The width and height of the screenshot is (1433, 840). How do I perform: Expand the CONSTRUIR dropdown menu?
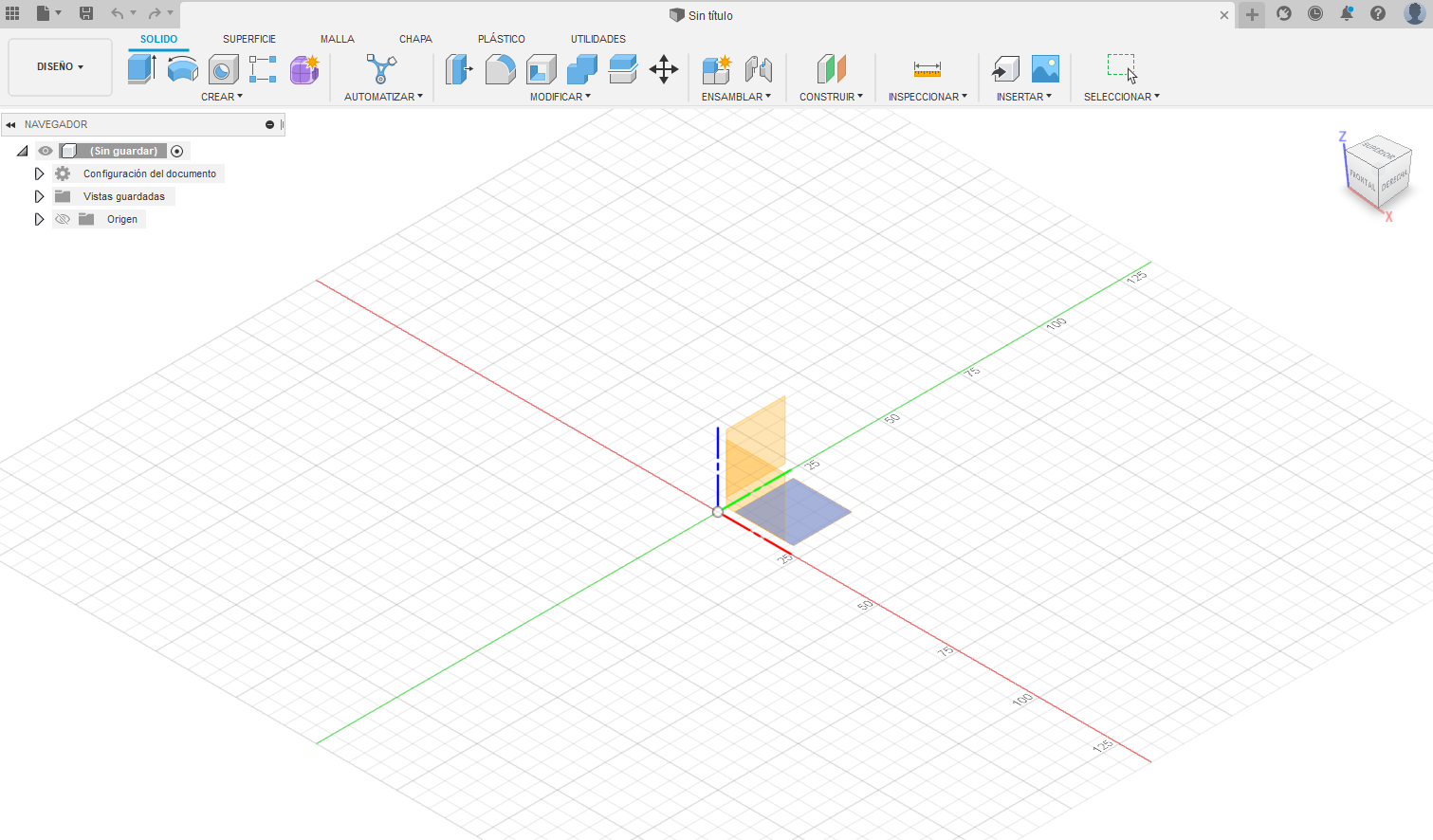point(831,97)
